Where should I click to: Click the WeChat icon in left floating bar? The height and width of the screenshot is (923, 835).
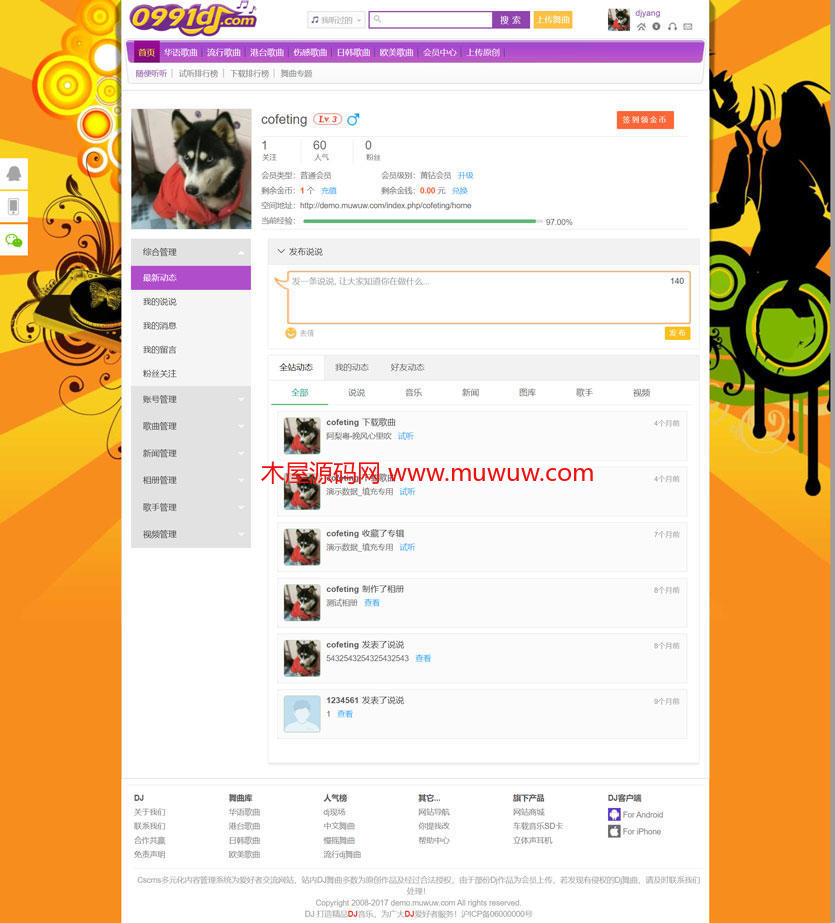tap(14, 240)
